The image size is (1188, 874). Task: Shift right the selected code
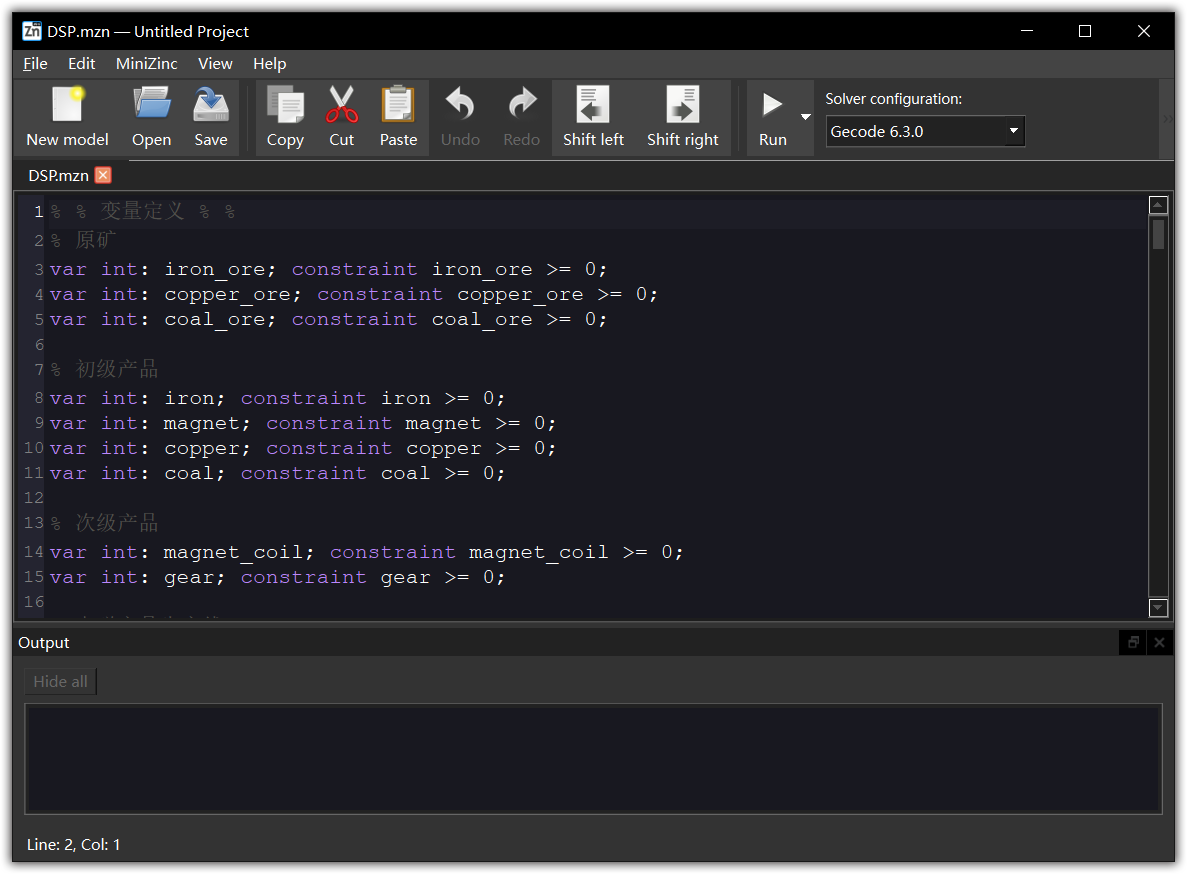click(682, 117)
